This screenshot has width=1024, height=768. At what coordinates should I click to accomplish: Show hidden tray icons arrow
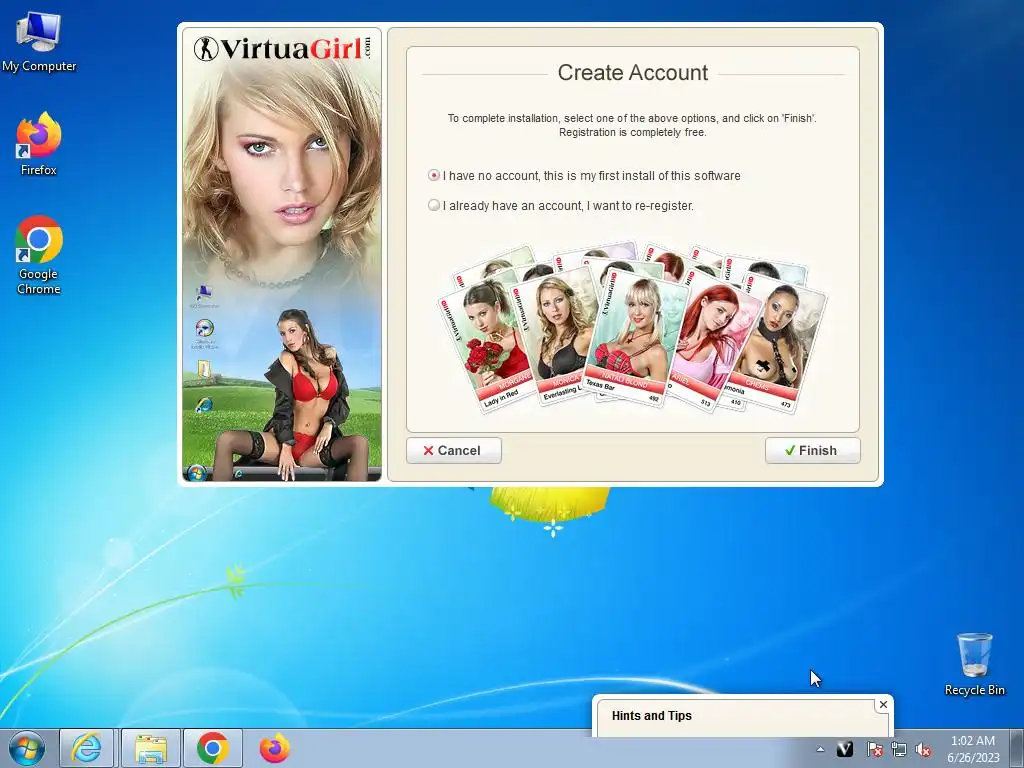coord(820,750)
